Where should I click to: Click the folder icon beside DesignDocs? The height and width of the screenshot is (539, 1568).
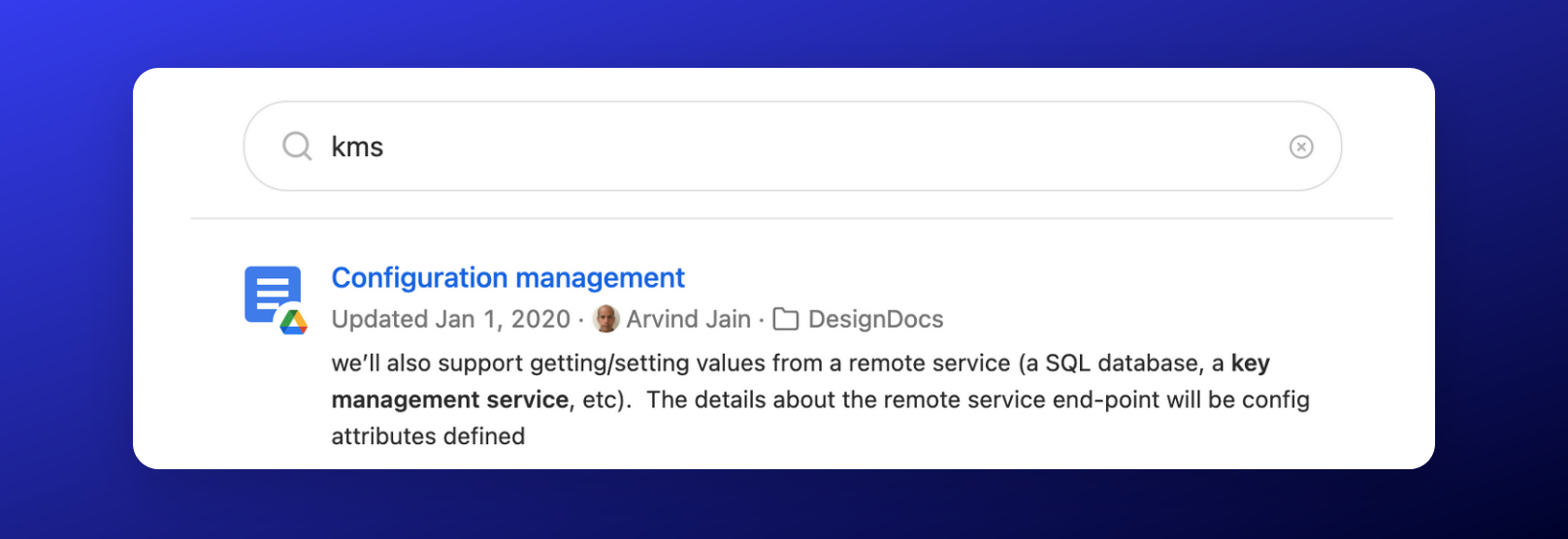point(786,319)
